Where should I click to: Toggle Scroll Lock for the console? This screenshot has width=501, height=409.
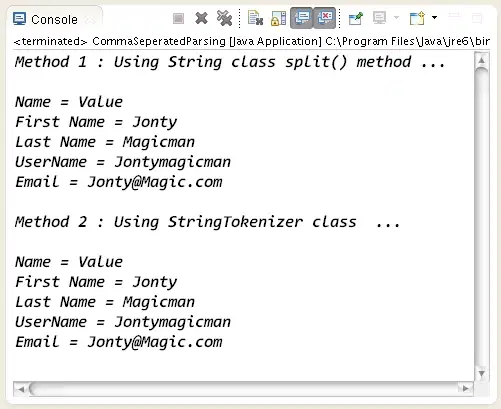[x=278, y=18]
